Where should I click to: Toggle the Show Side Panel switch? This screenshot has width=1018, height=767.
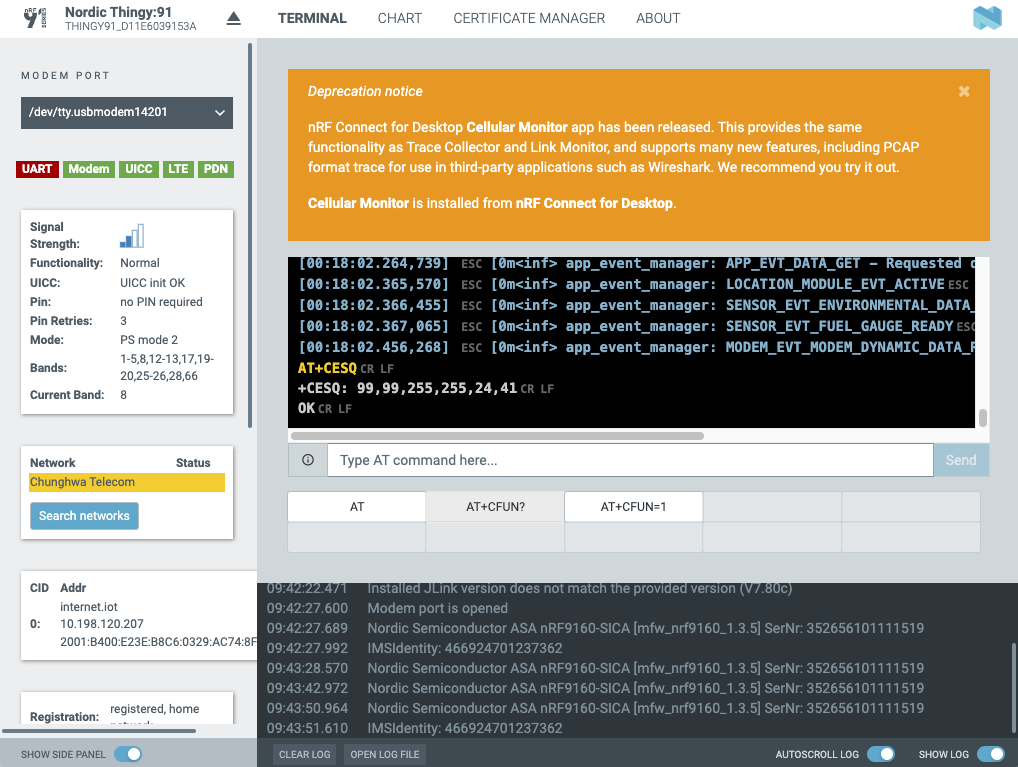pyautogui.click(x=128, y=754)
